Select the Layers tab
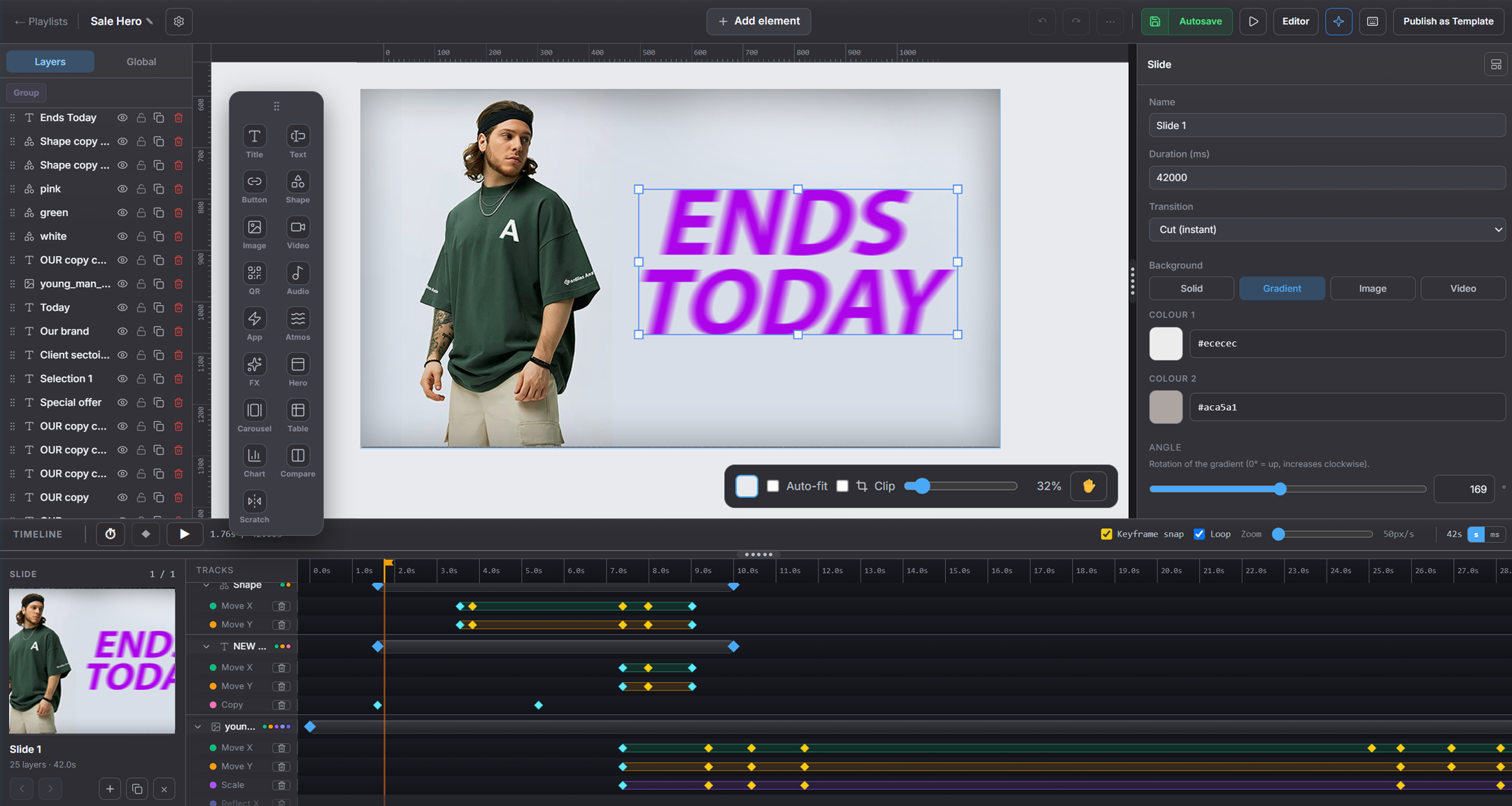Image resolution: width=1512 pixels, height=806 pixels. click(50, 62)
